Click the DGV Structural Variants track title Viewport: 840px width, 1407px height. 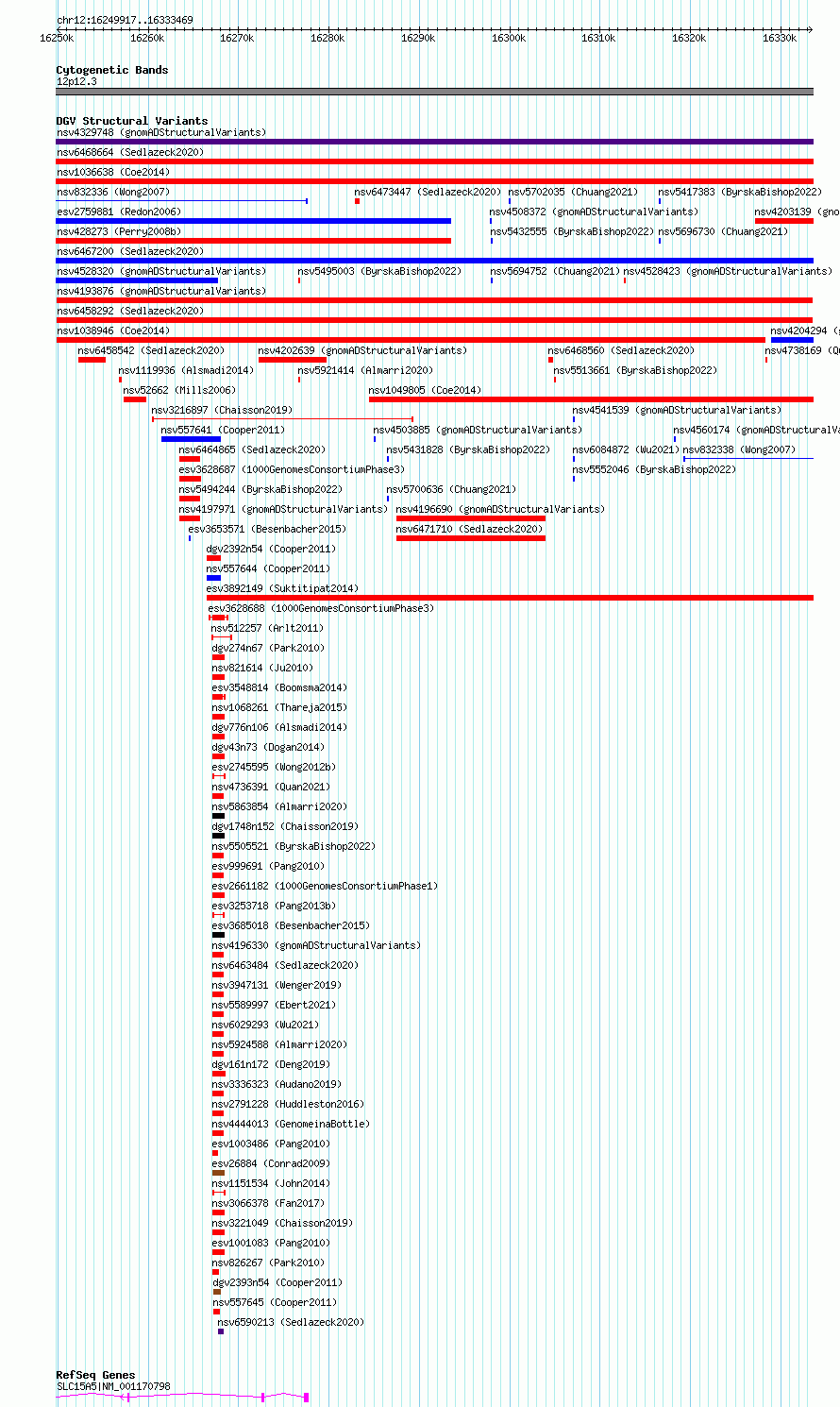point(132,121)
